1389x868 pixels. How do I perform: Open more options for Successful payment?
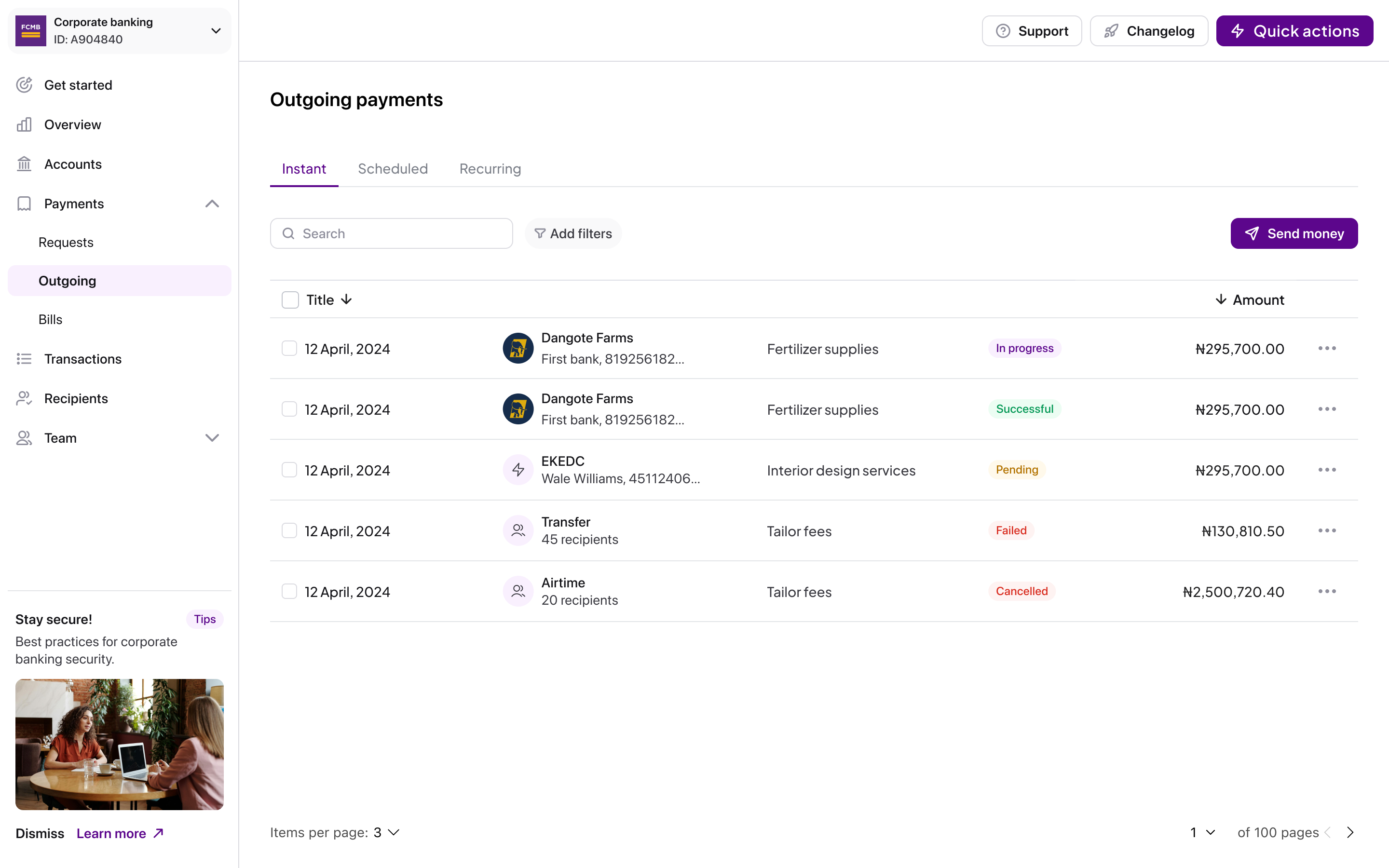pos(1327,409)
